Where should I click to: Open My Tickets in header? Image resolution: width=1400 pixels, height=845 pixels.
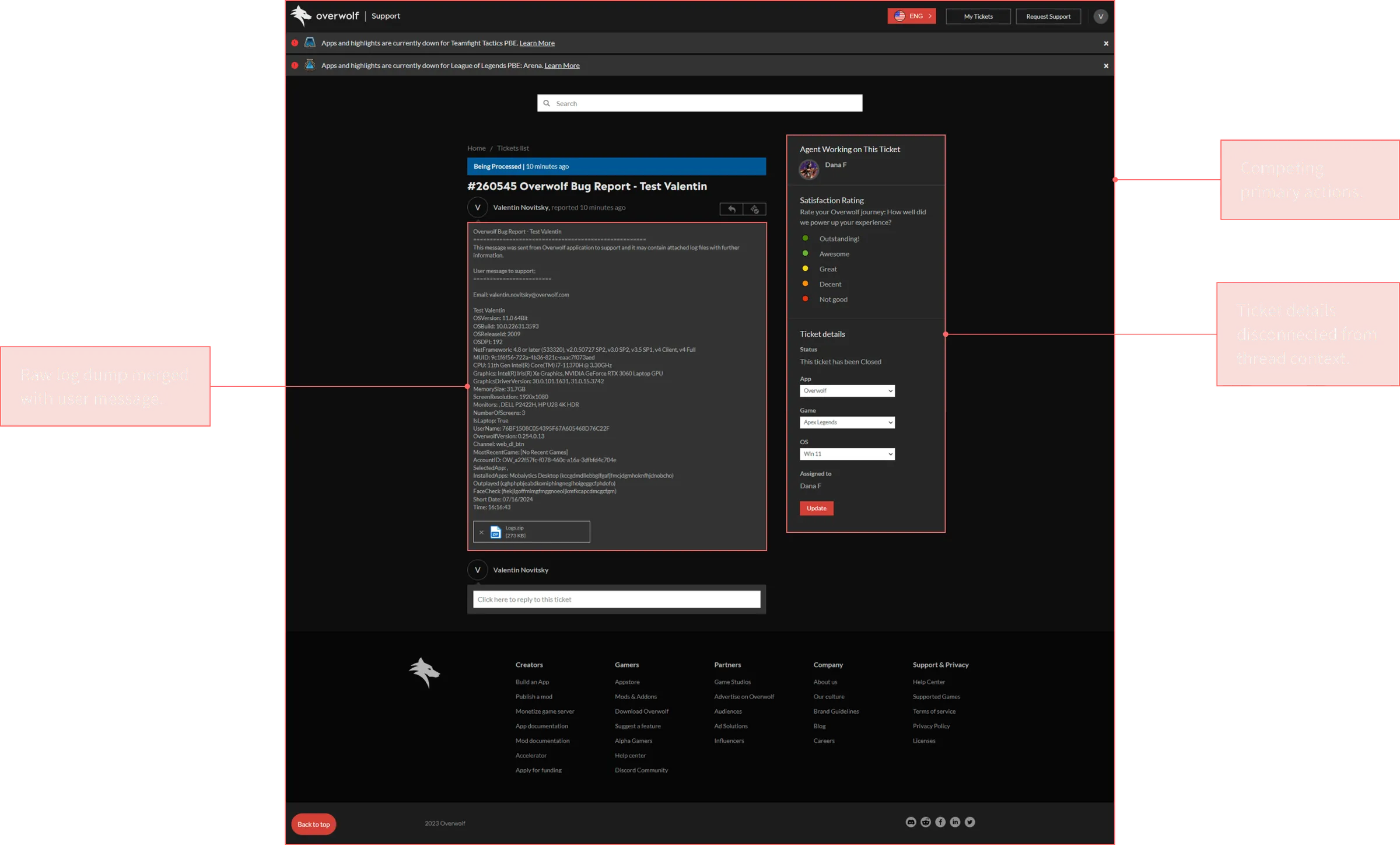(978, 16)
